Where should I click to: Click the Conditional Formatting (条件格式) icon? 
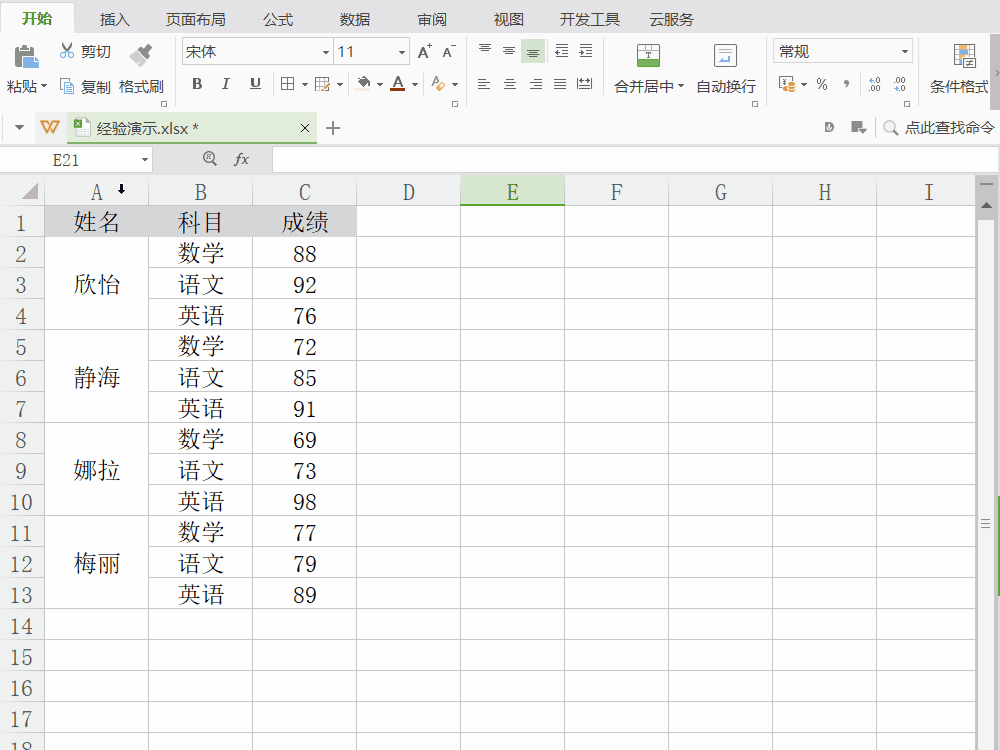pyautogui.click(x=964, y=55)
